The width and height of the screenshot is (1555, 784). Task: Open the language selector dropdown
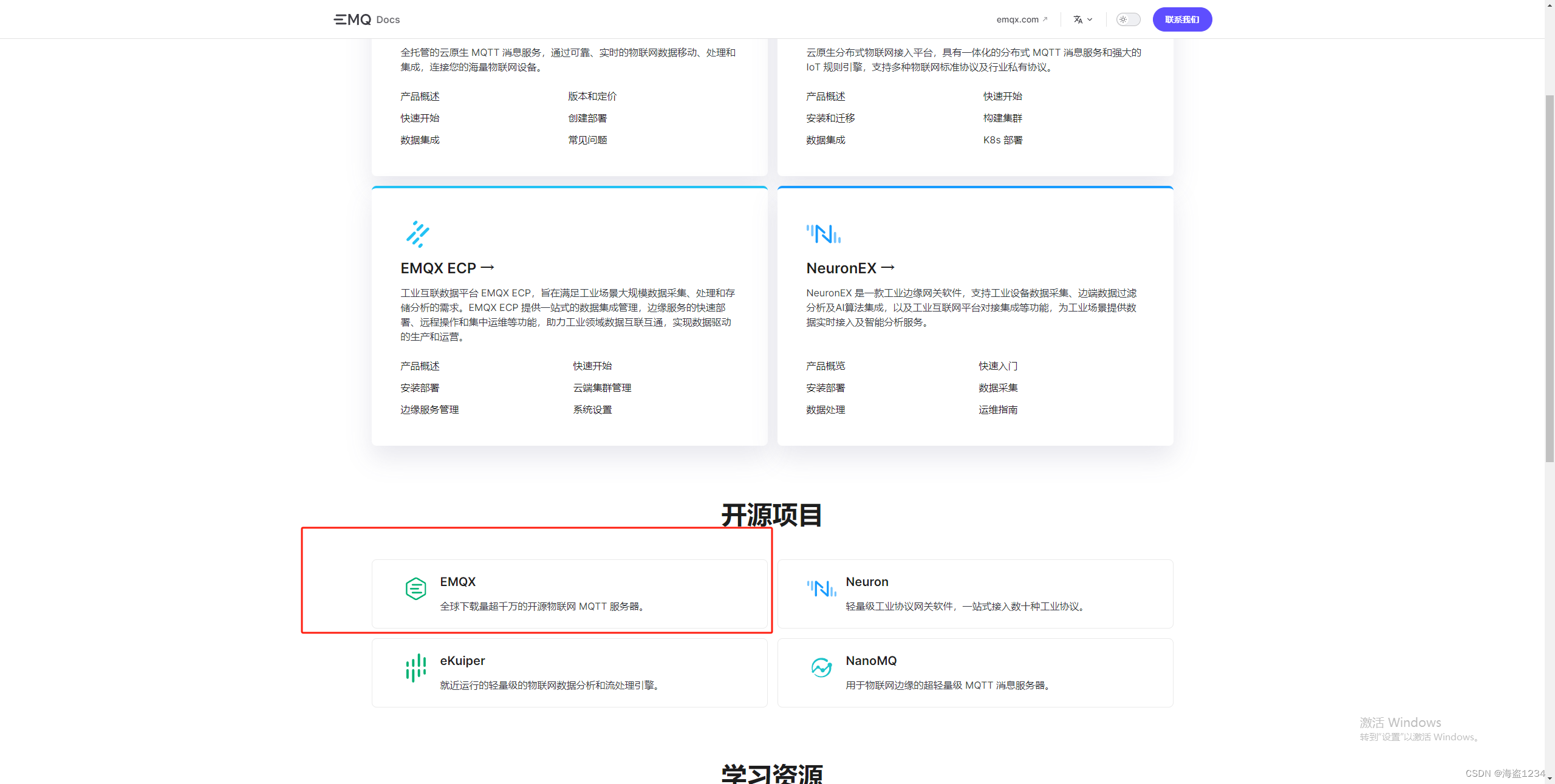[1082, 19]
